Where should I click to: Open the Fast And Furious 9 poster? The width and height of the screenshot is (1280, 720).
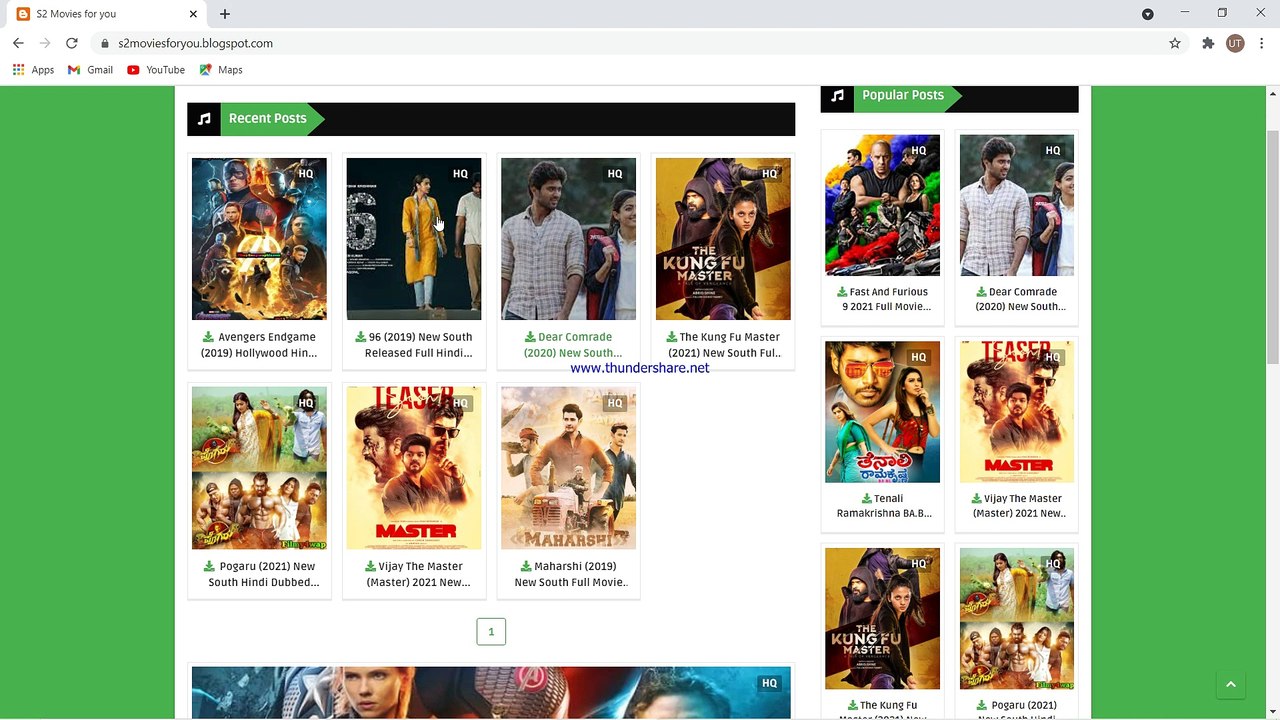(882, 205)
